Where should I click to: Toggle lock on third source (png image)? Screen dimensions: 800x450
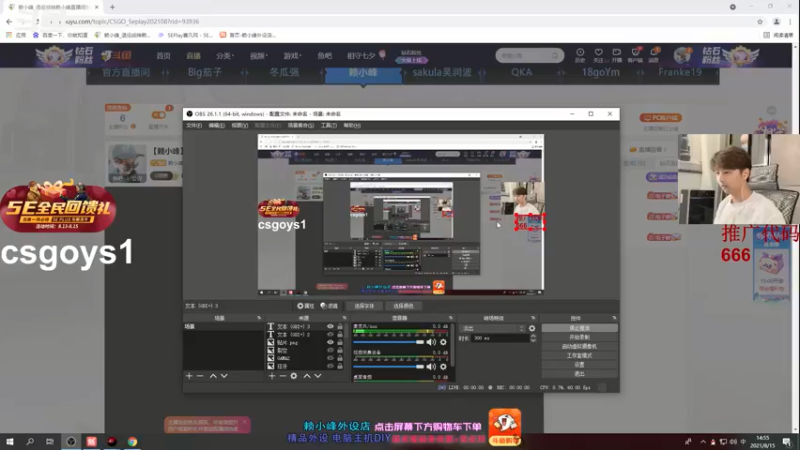pos(340,342)
